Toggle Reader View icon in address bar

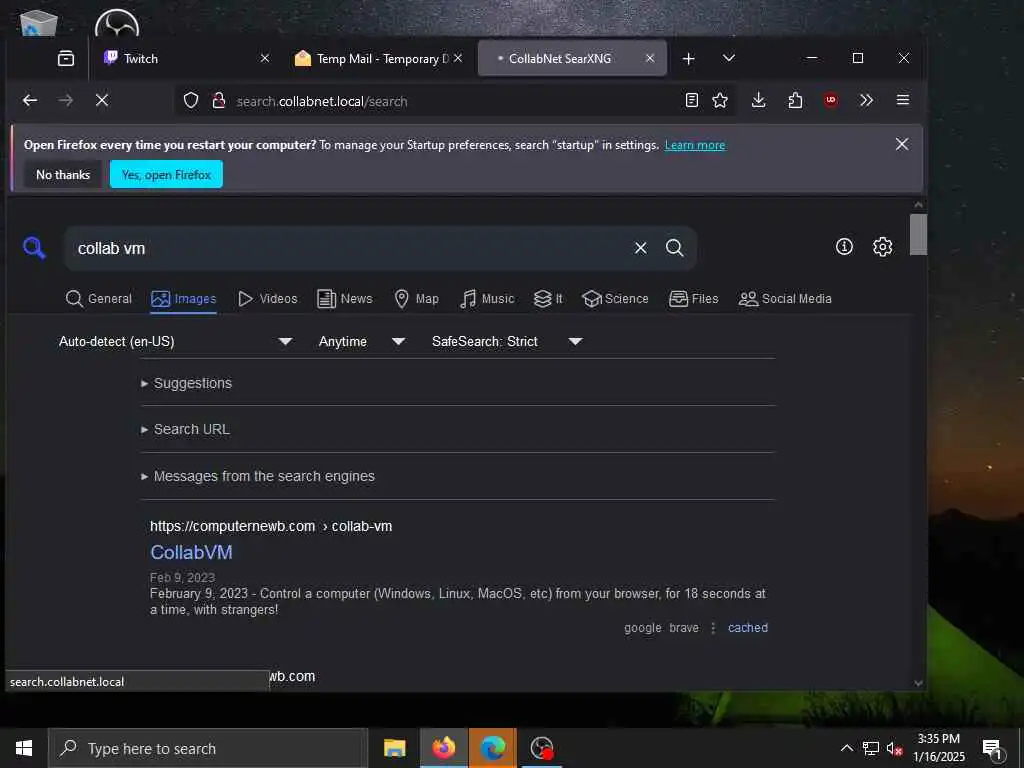coord(692,100)
